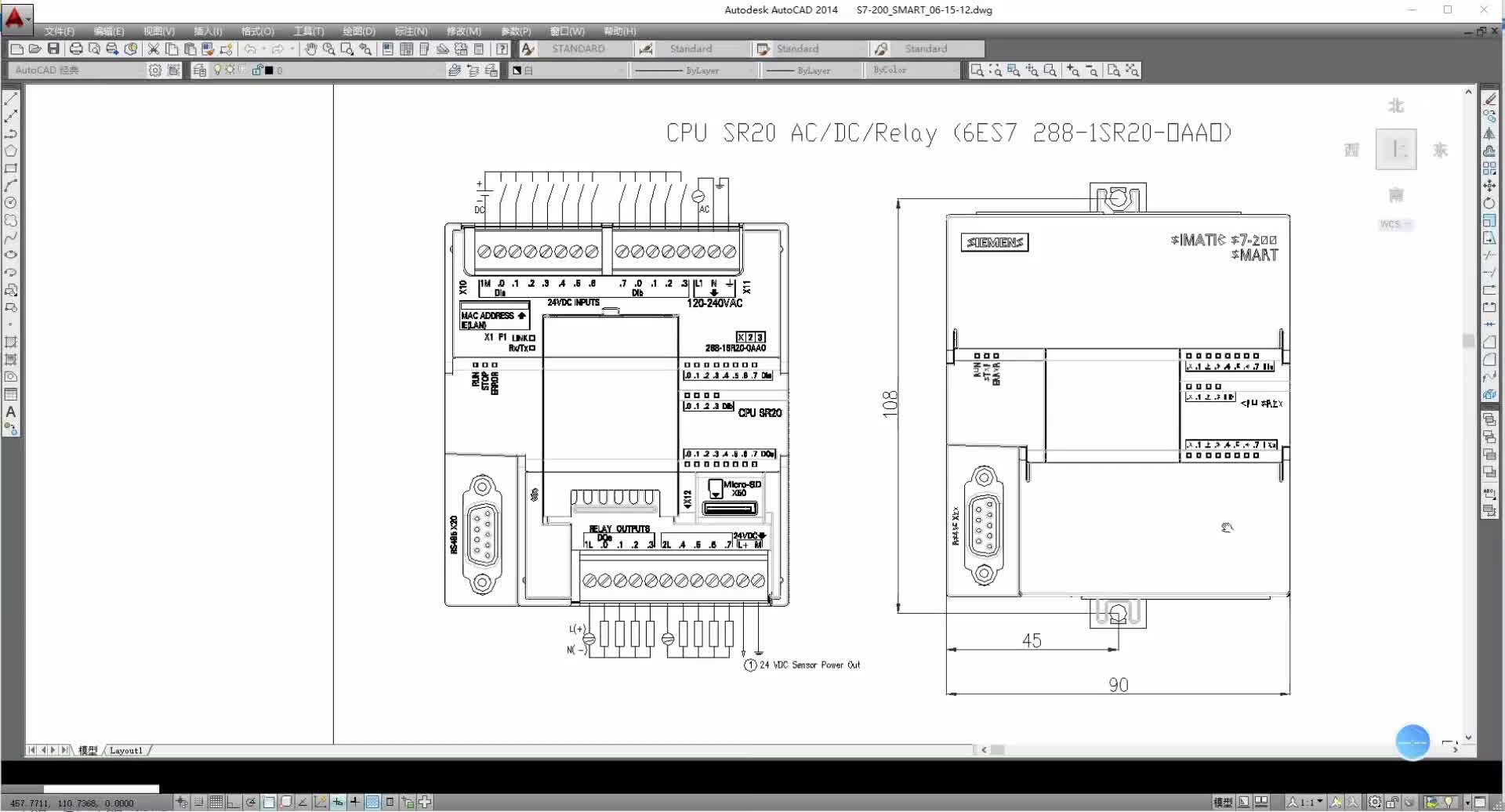
Task: Select the Pan hand tool
Action: (311, 49)
